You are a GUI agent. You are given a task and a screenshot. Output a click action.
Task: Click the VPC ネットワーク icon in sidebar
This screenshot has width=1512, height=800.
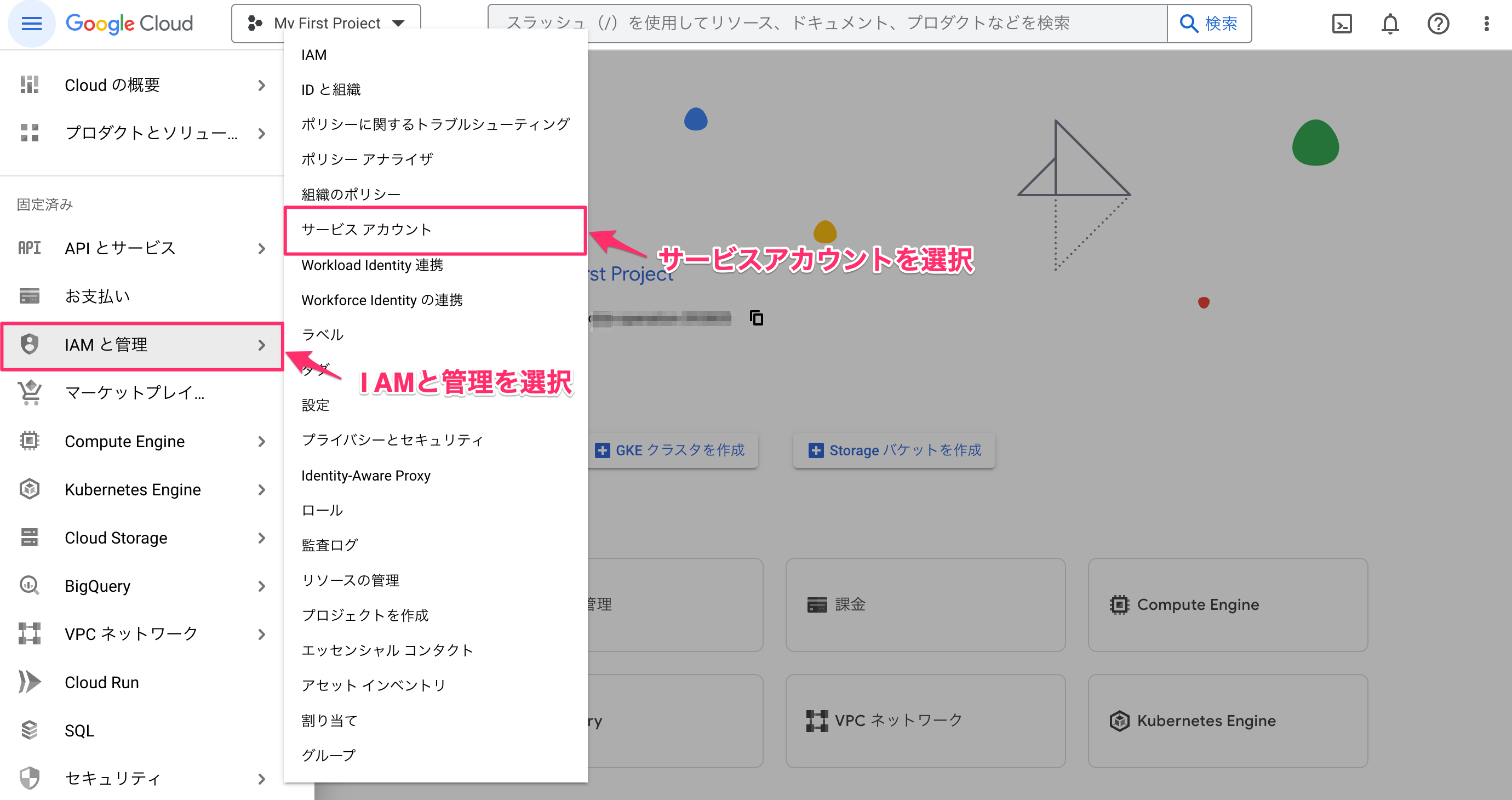30,634
